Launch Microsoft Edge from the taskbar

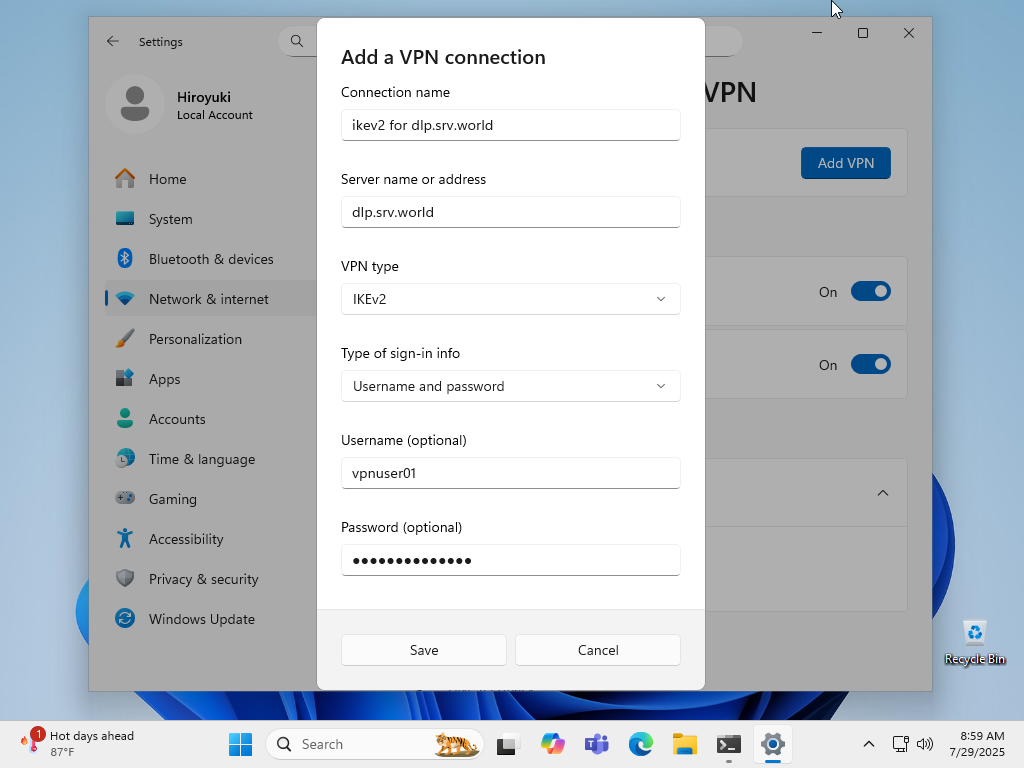coord(641,744)
